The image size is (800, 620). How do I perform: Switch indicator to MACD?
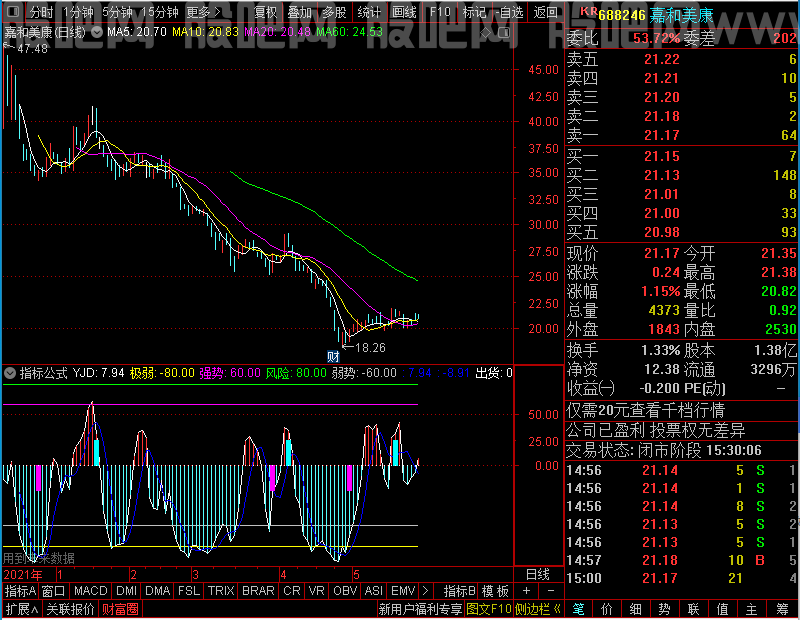coord(90,591)
